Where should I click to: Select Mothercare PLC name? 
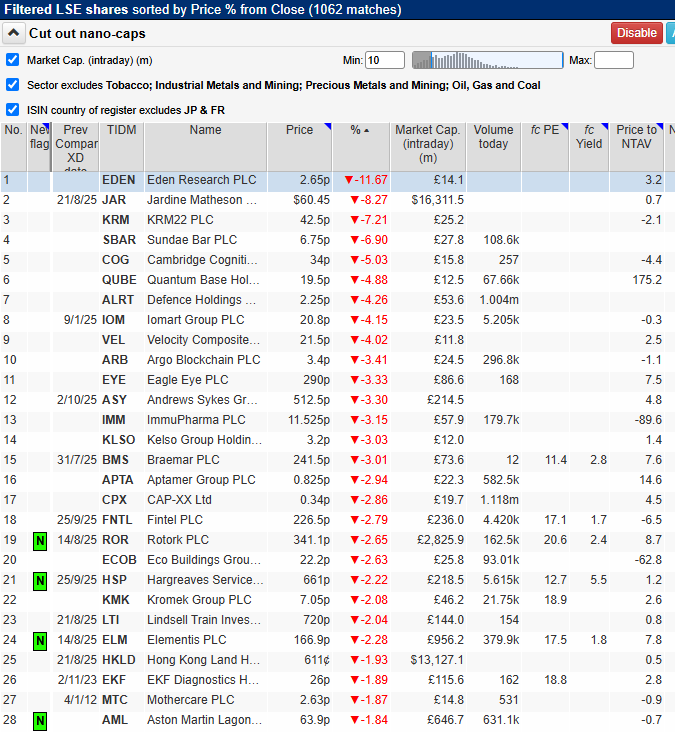click(190, 700)
